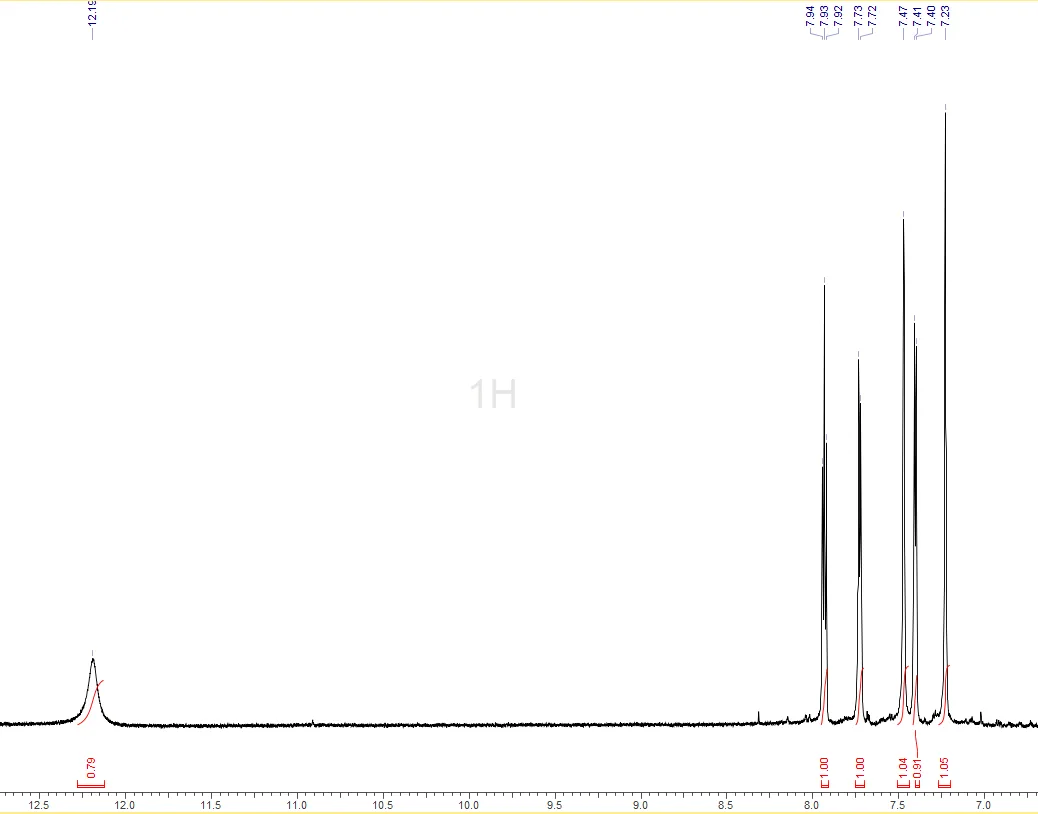This screenshot has width=1038, height=814.
Task: Select the 1.05 integral value
Action: pos(945,768)
